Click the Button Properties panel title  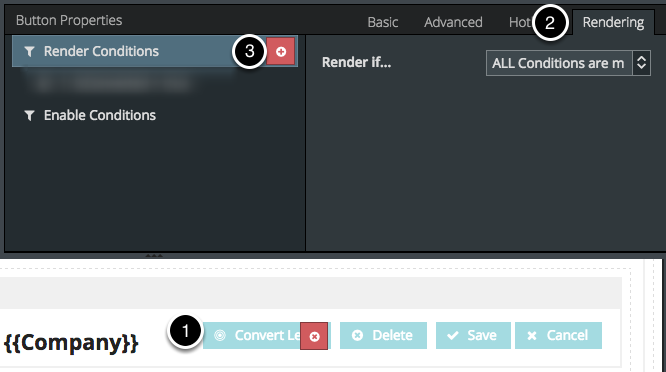coord(69,20)
